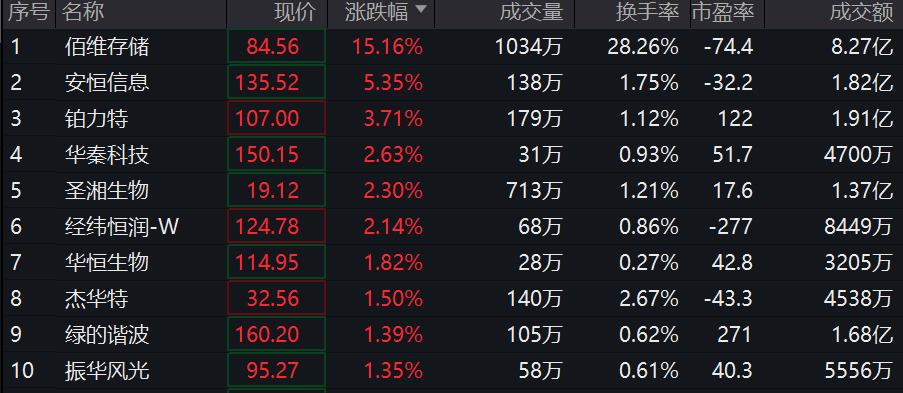This screenshot has width=903, height=393.
Task: Click the 成交额 column header
Action: point(862,12)
